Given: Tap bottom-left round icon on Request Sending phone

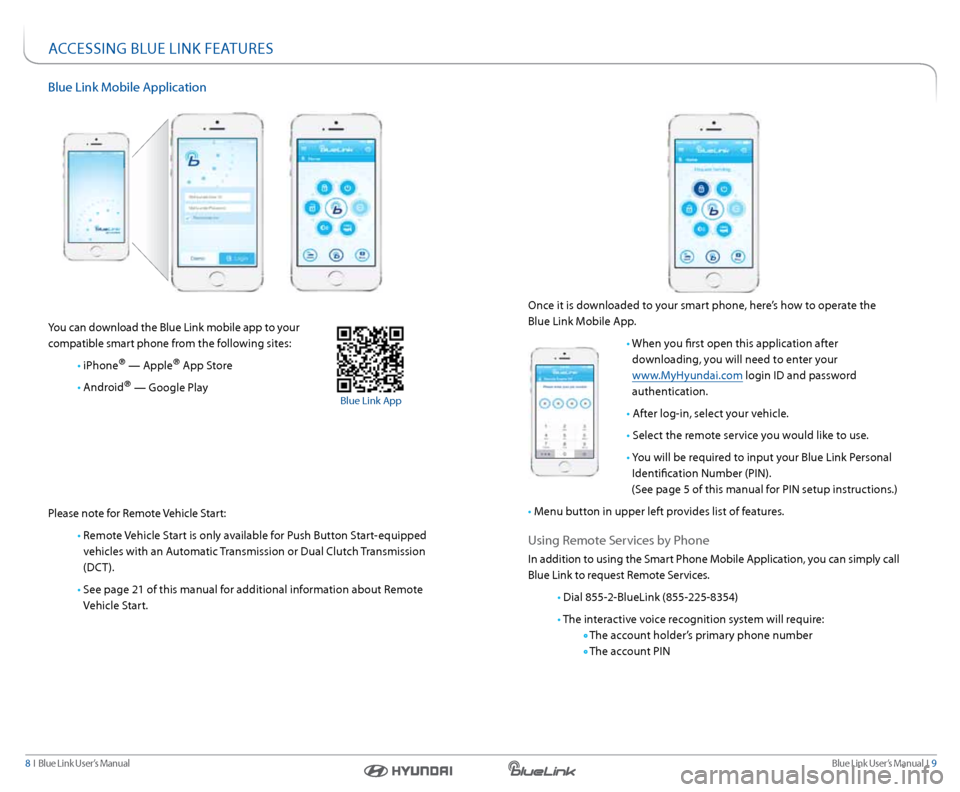Looking at the screenshot, I should pyautogui.click(x=687, y=257).
